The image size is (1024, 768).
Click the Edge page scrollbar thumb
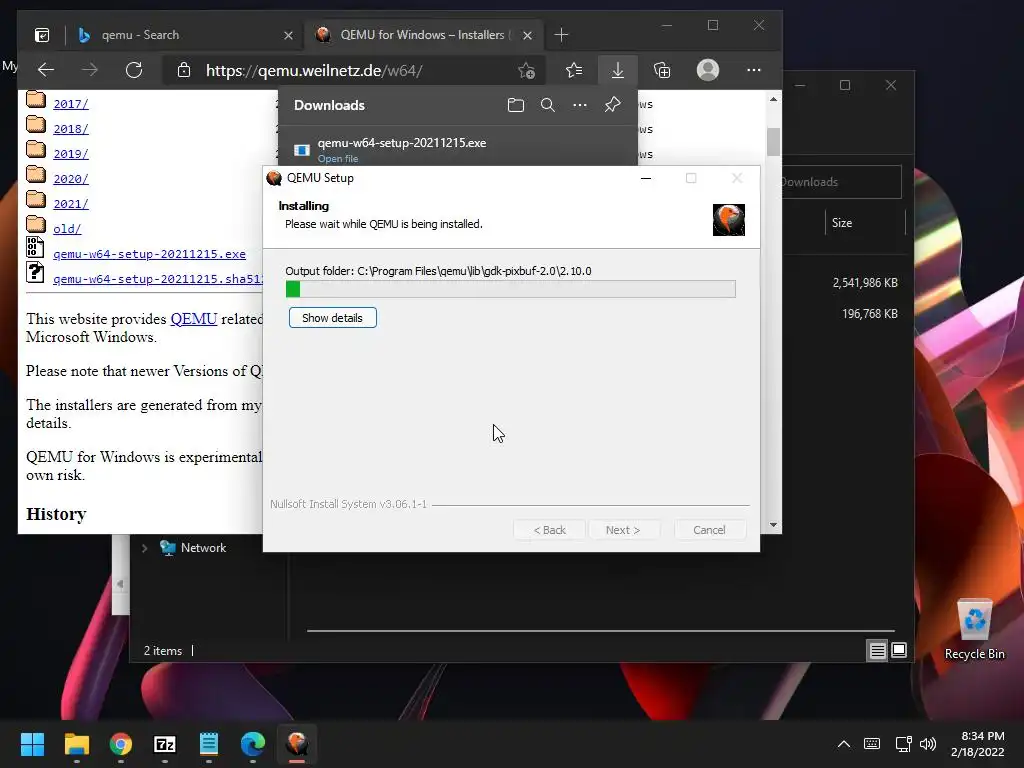point(773,142)
